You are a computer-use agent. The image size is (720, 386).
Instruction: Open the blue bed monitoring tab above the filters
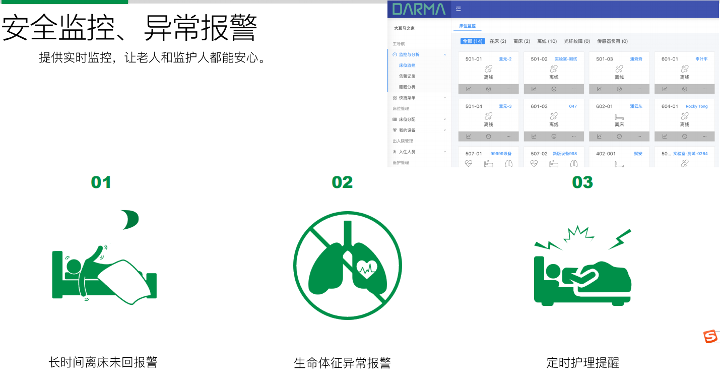(467, 26)
